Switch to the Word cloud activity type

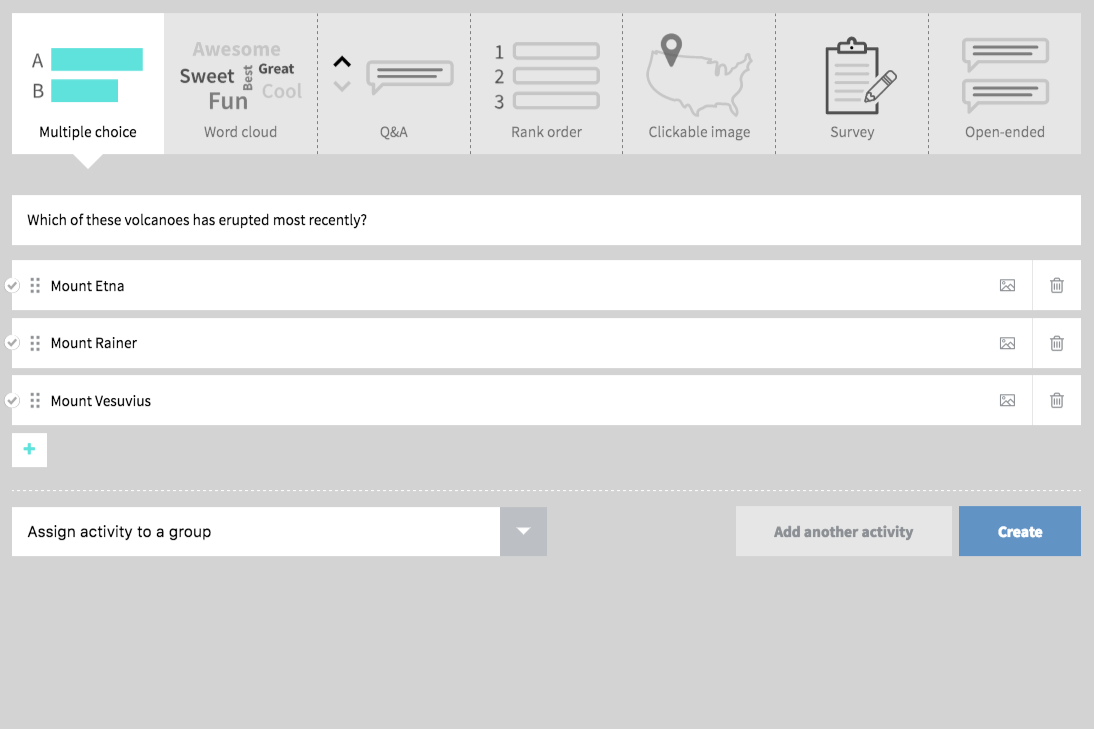tap(240, 85)
